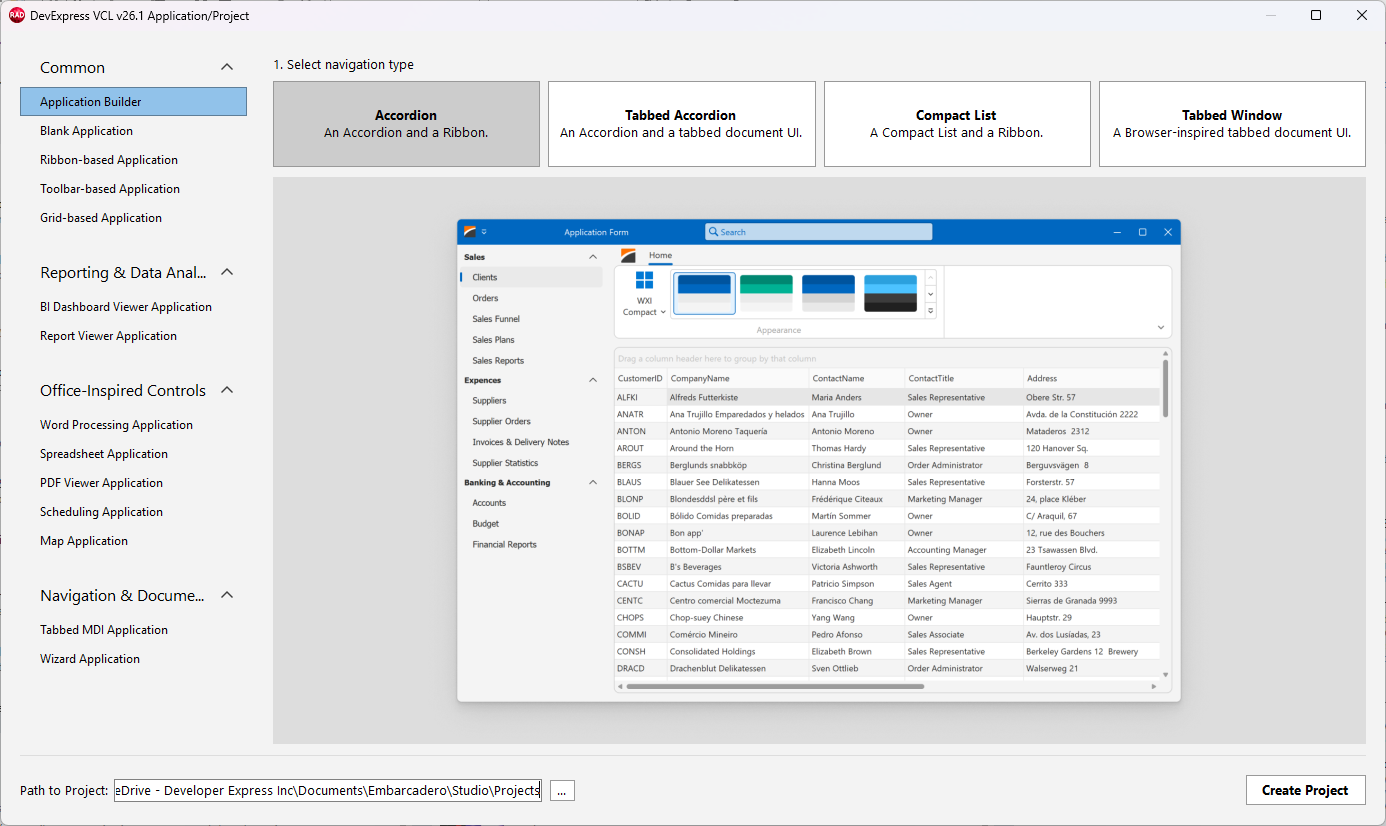Collapse the Common section
The width and height of the screenshot is (1386, 826).
[x=227, y=67]
